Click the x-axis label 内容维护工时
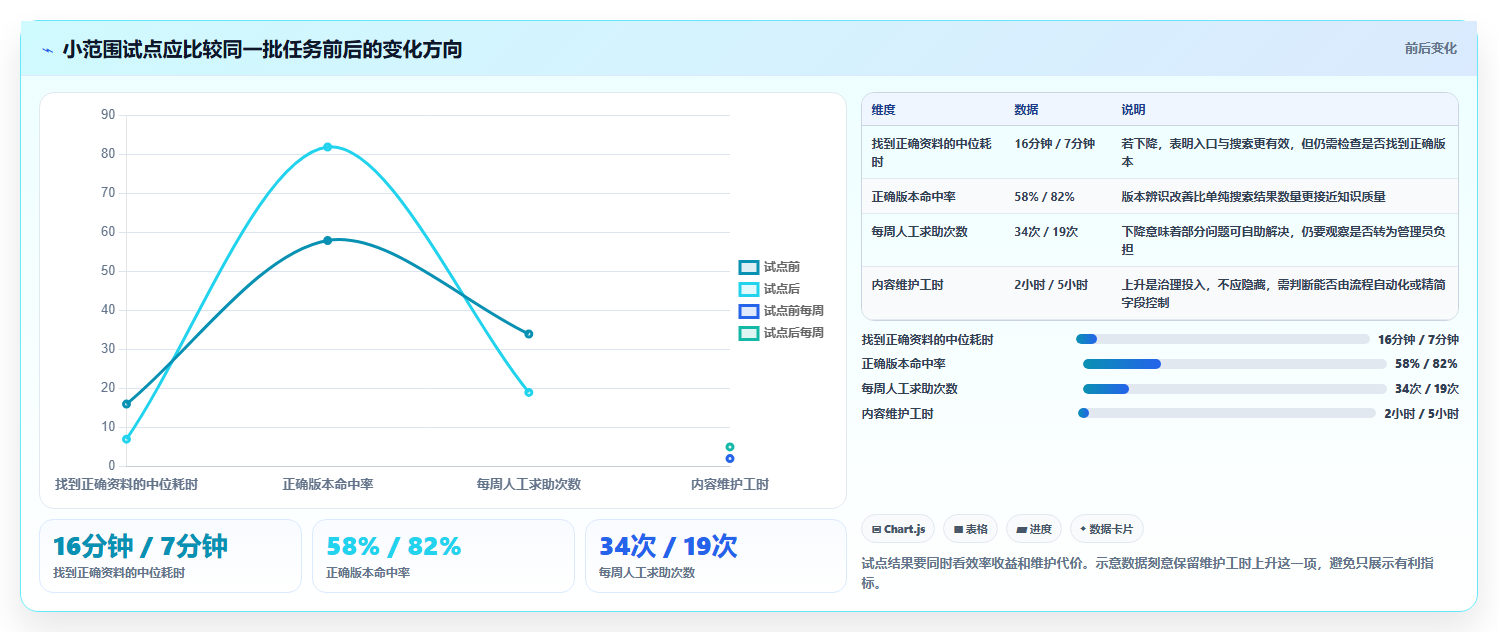 tap(730, 485)
